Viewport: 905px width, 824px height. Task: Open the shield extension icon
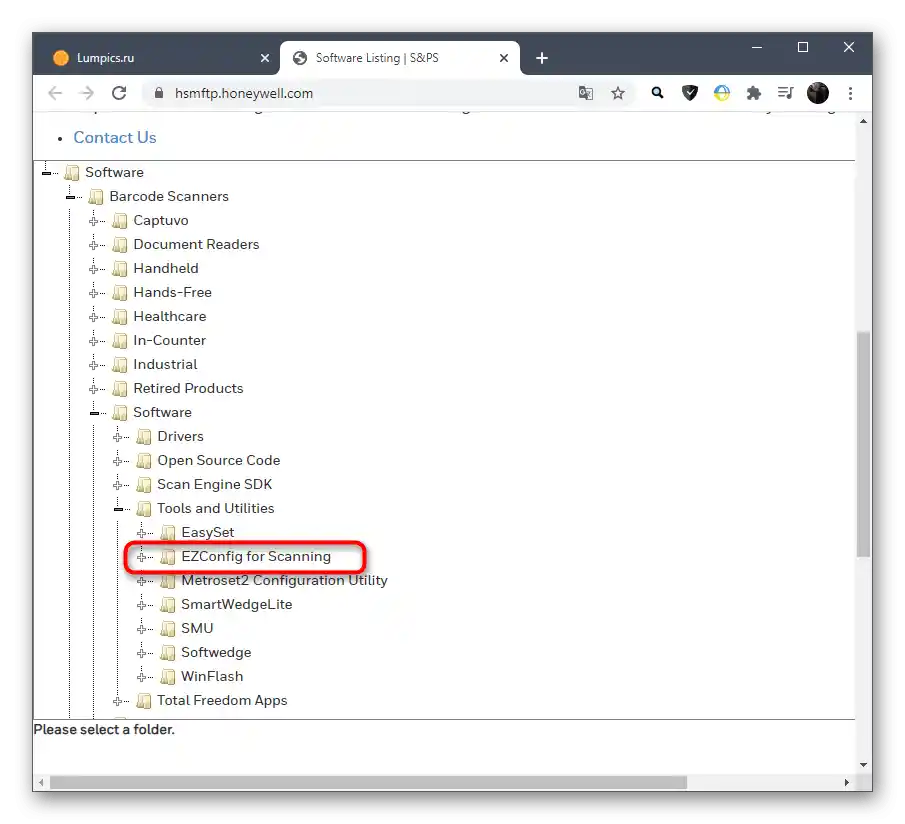click(x=689, y=93)
